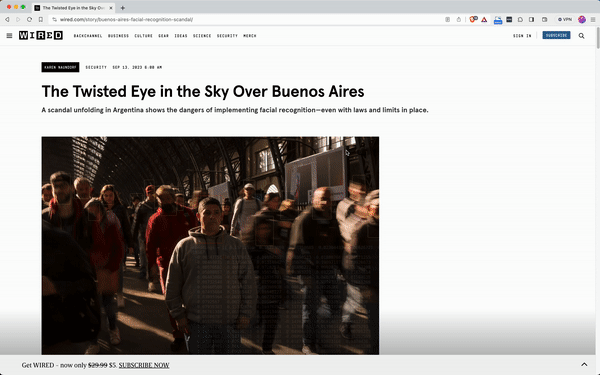This screenshot has width=600, height=375.
Task: Click the crowd photo article image
Action: point(210,245)
